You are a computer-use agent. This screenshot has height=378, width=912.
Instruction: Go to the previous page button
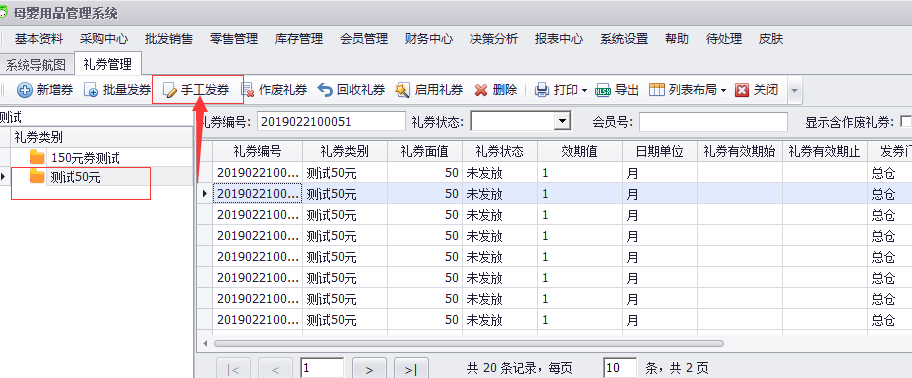click(276, 369)
